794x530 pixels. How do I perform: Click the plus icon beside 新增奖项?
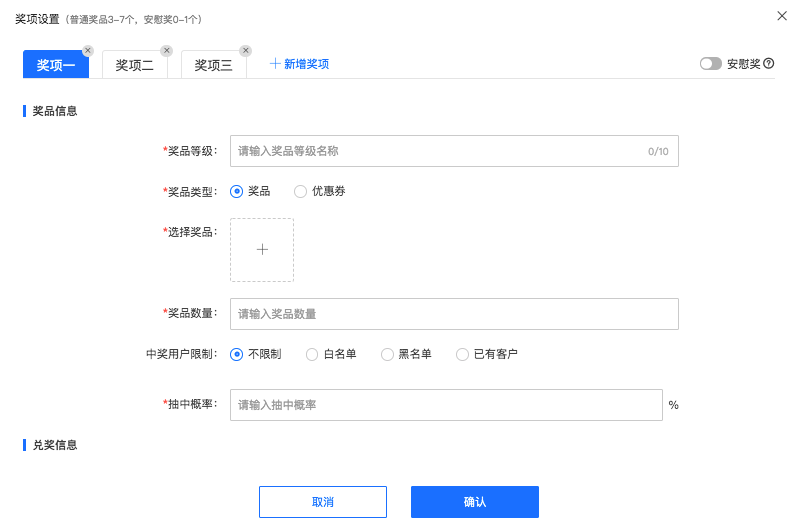(275, 63)
